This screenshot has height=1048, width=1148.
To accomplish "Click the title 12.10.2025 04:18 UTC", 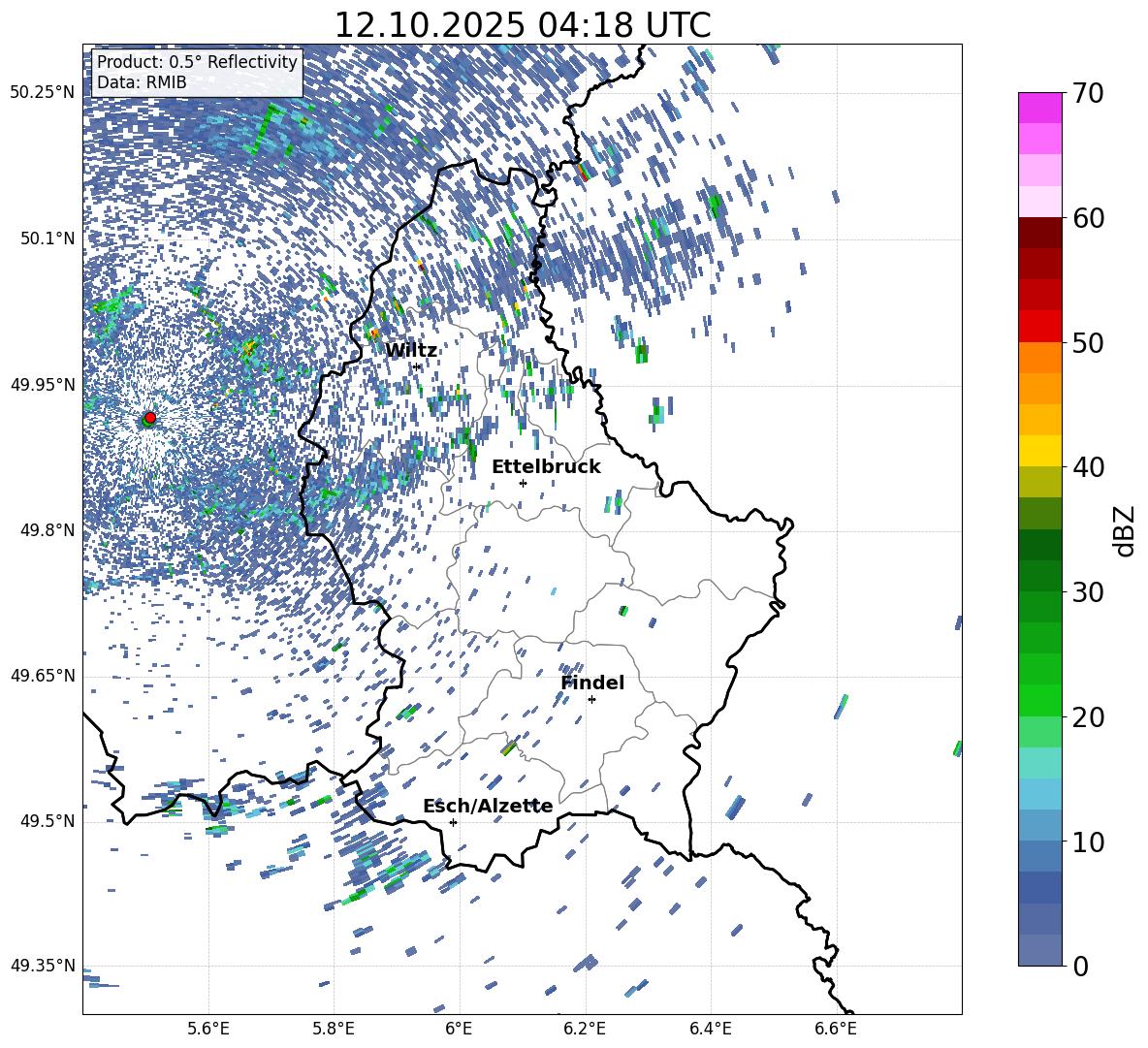I will [x=523, y=25].
